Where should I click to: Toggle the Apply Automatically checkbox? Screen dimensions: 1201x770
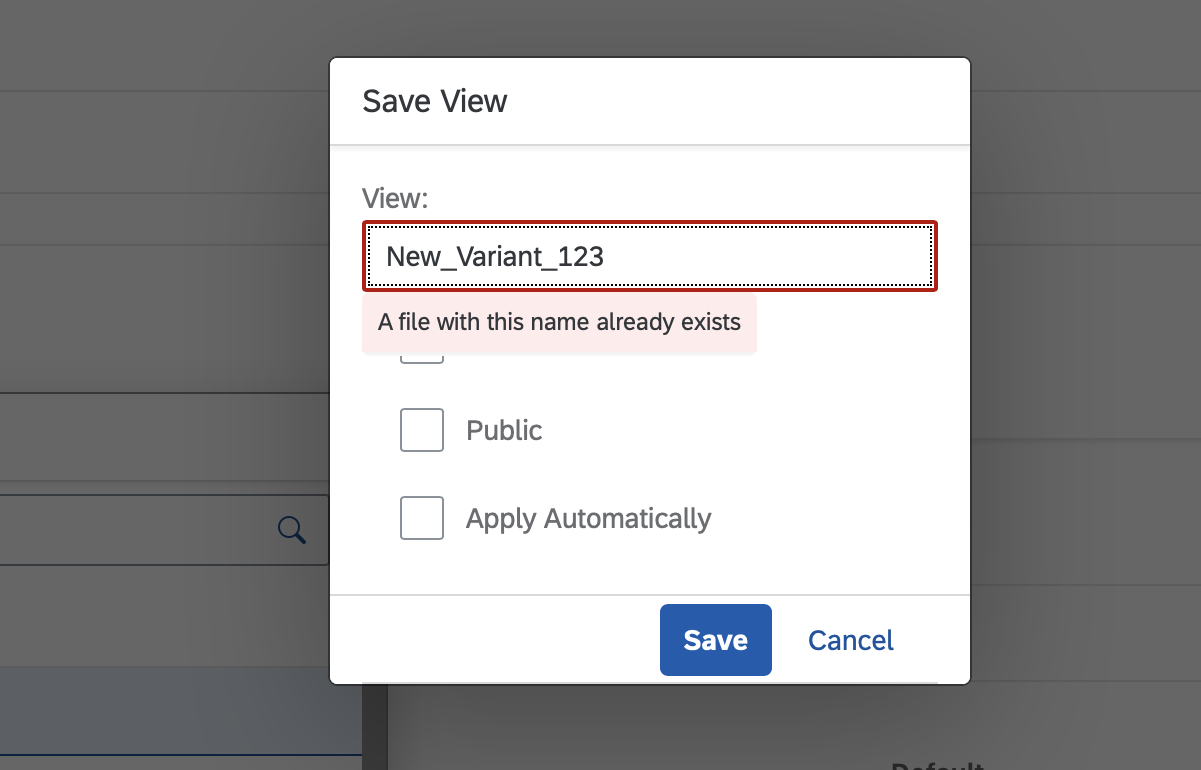422,518
